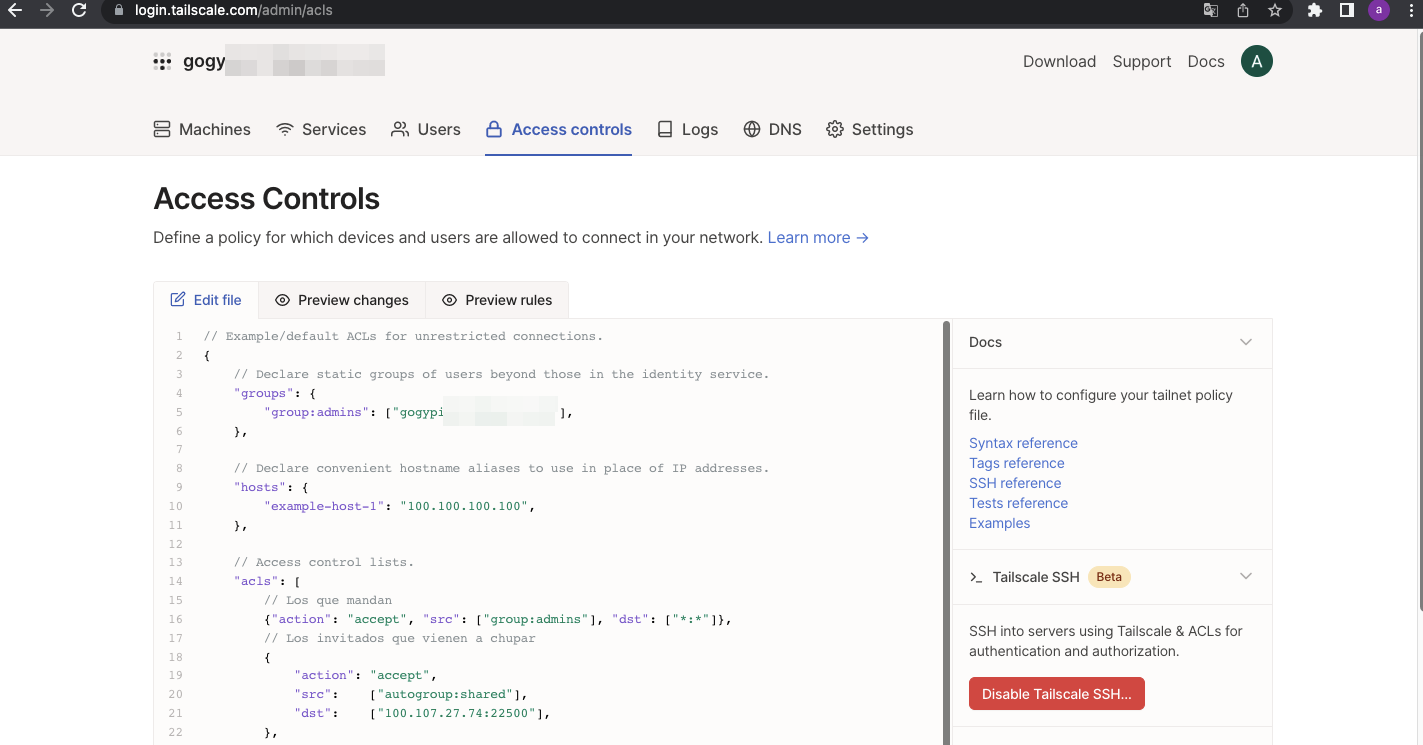Follow the Learn more link
Viewport: 1423px width, 745px height.
click(x=817, y=238)
